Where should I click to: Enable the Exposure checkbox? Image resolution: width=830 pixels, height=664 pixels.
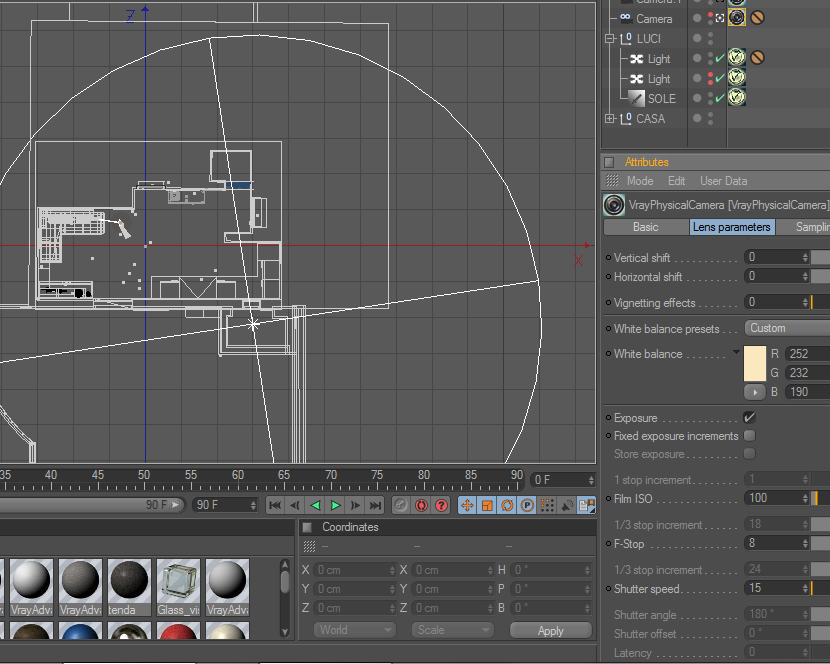[x=750, y=417]
